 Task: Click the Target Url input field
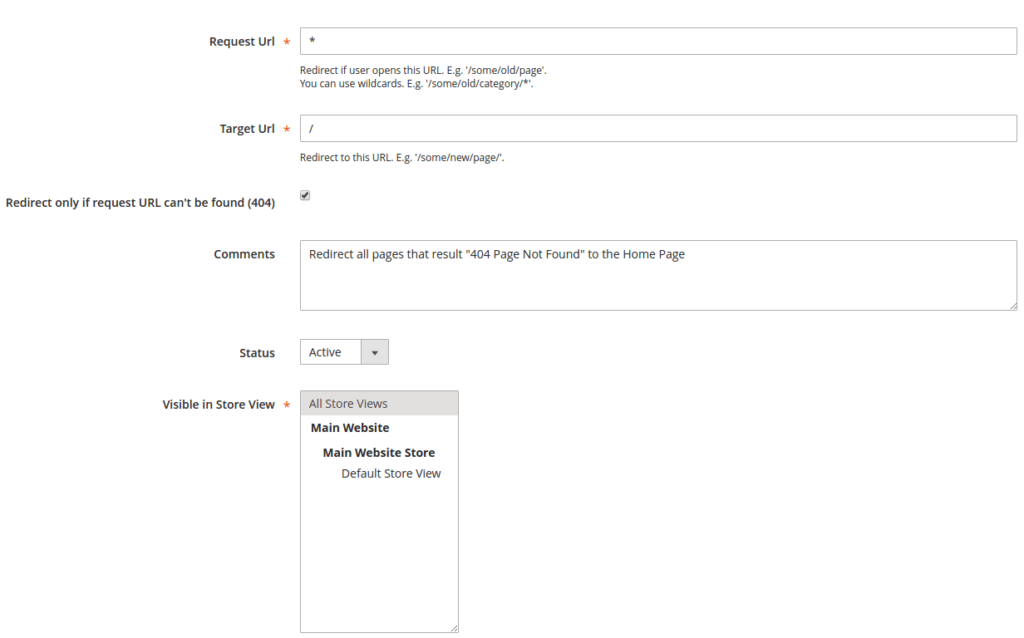[658, 129]
